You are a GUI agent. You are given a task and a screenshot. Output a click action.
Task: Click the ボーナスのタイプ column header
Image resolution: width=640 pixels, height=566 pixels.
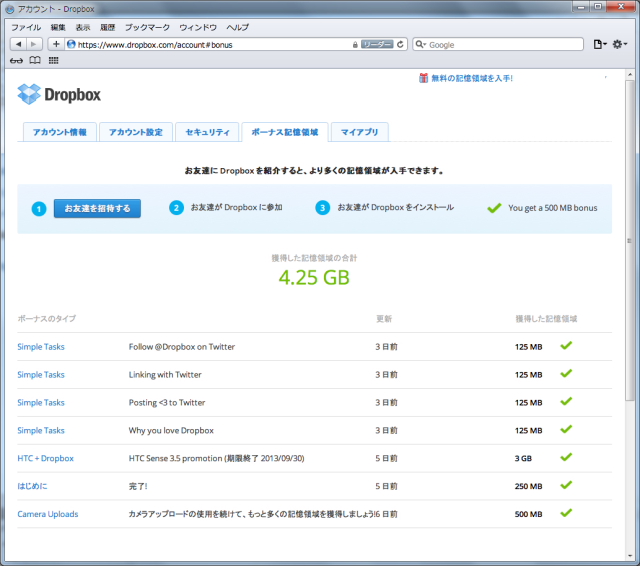47,318
